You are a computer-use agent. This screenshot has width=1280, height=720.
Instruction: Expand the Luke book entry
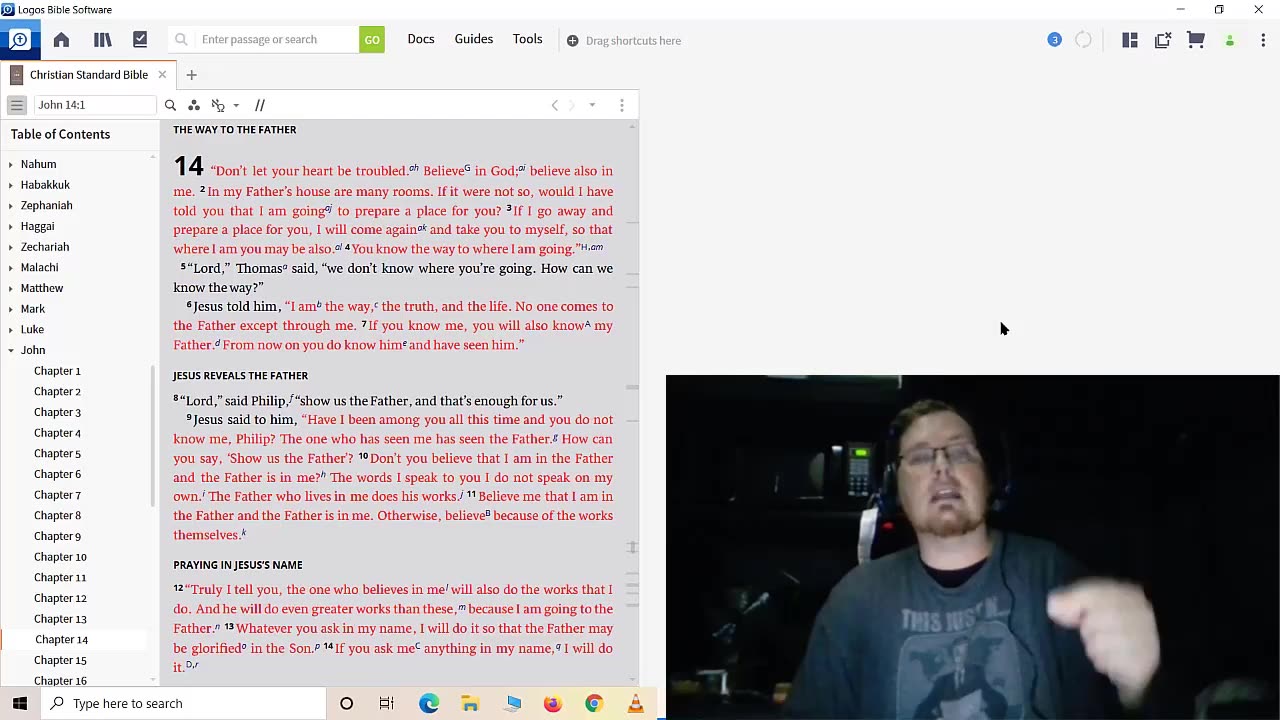[11, 329]
